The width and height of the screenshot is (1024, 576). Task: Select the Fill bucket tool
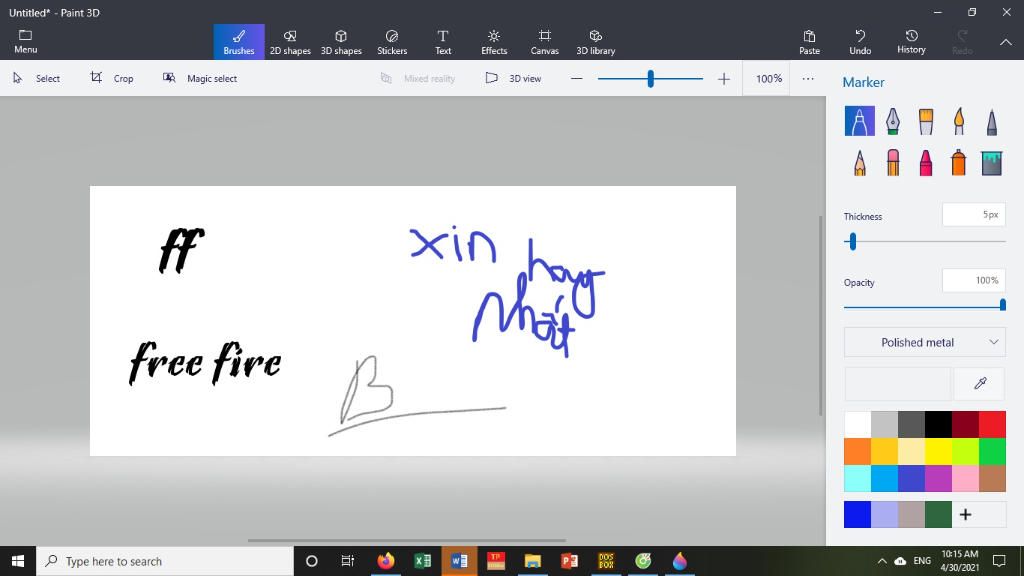[991, 163]
